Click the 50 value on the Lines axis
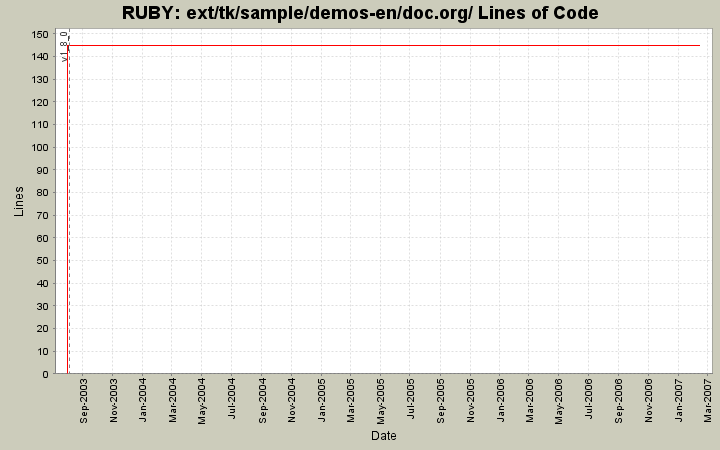Image resolution: width=720 pixels, height=450 pixels. tap(42, 261)
